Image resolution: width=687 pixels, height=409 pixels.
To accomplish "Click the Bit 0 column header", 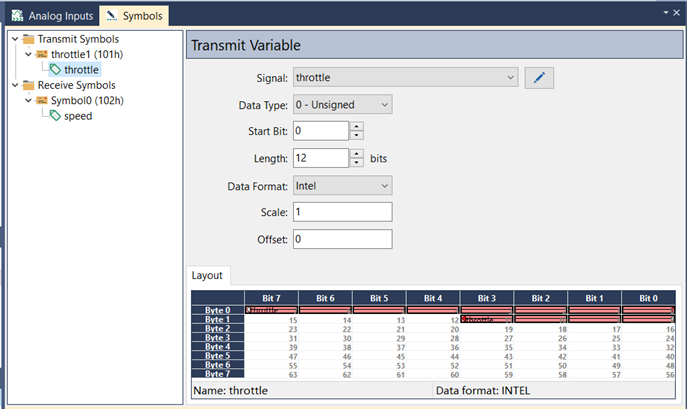I will tap(648, 298).
